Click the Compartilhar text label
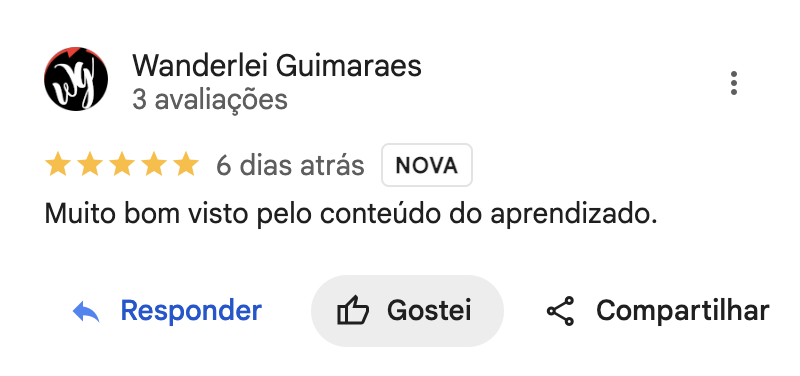This screenshot has height=376, width=800. 683,310
